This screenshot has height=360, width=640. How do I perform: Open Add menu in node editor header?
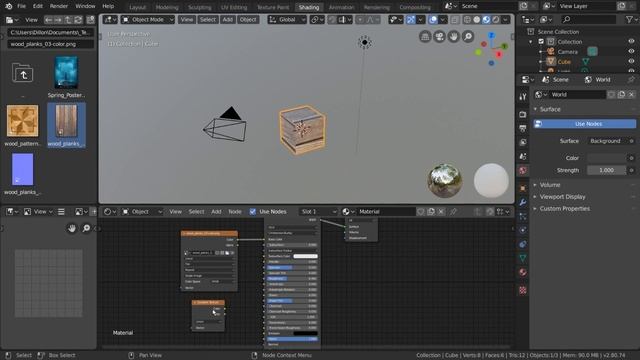(216, 211)
